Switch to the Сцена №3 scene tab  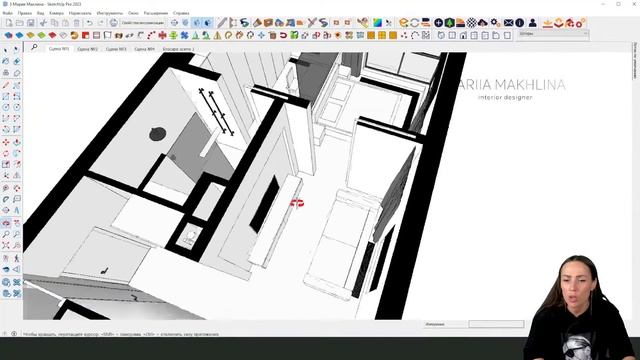coord(116,49)
